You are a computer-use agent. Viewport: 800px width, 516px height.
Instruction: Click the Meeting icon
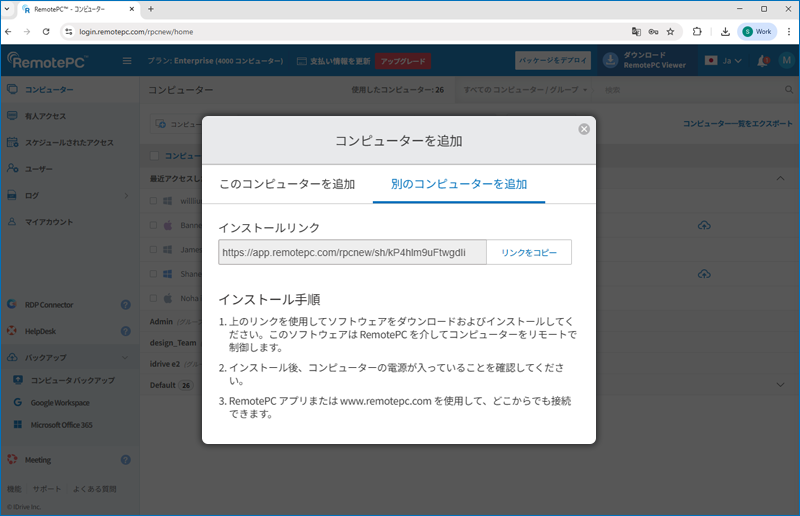point(12,459)
